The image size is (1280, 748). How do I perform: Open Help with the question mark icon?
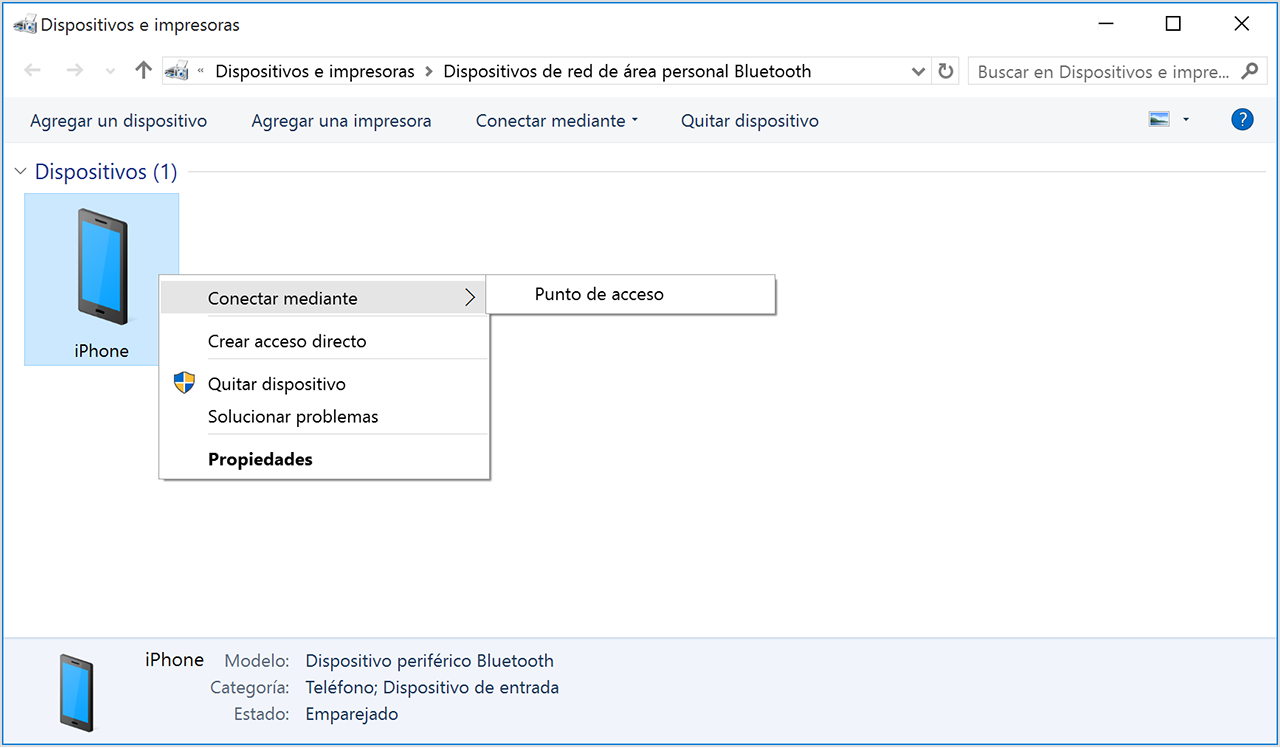1242,120
